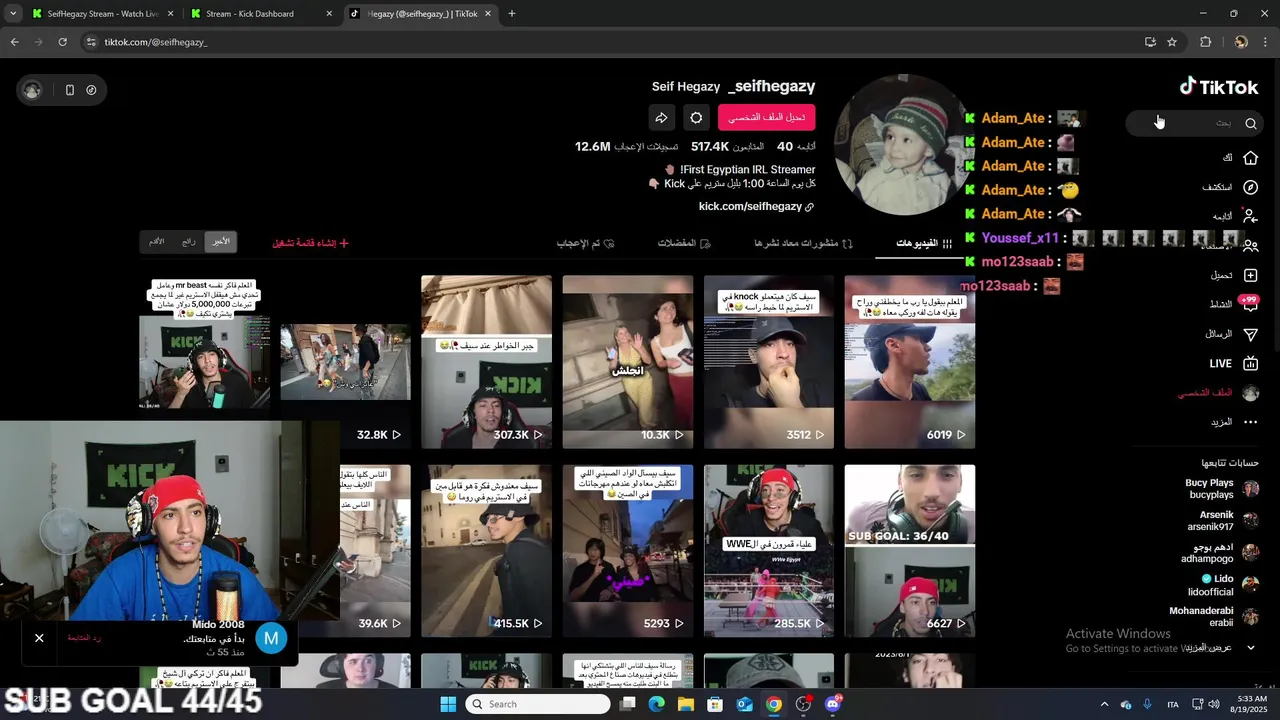Open Microsoft Edge from taskbar

pyautogui.click(x=656, y=704)
